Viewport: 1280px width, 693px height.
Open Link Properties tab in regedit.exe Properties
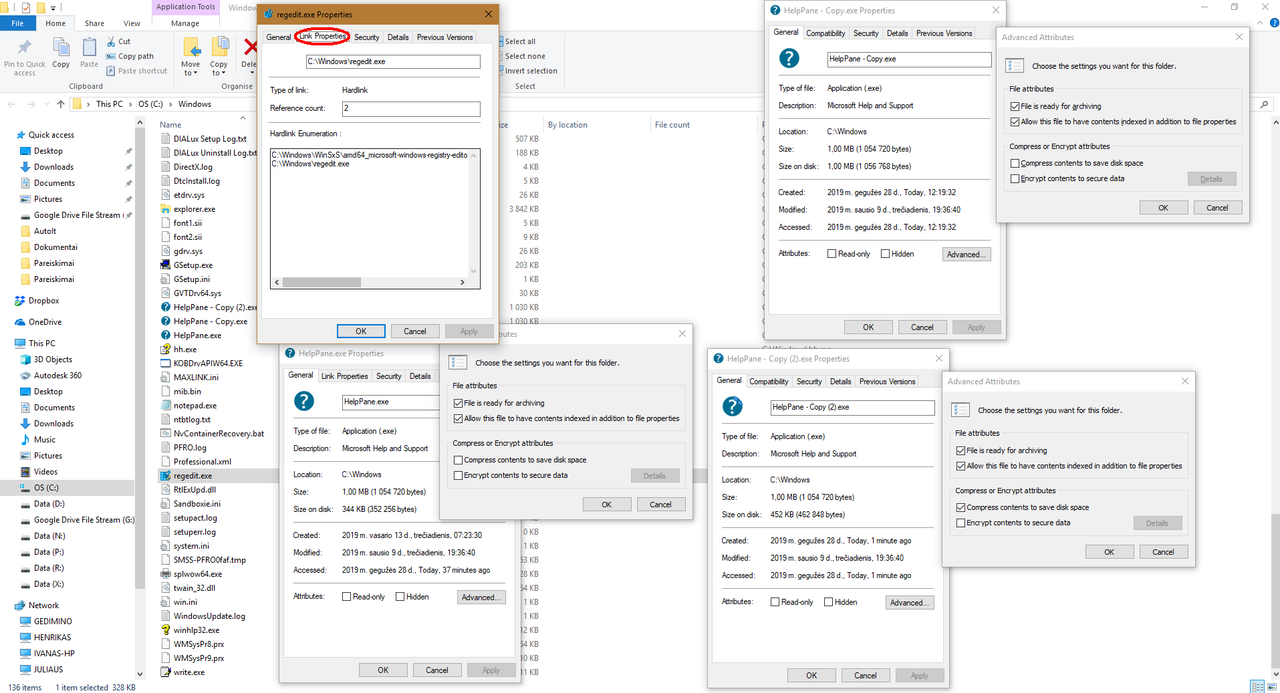[x=323, y=37]
